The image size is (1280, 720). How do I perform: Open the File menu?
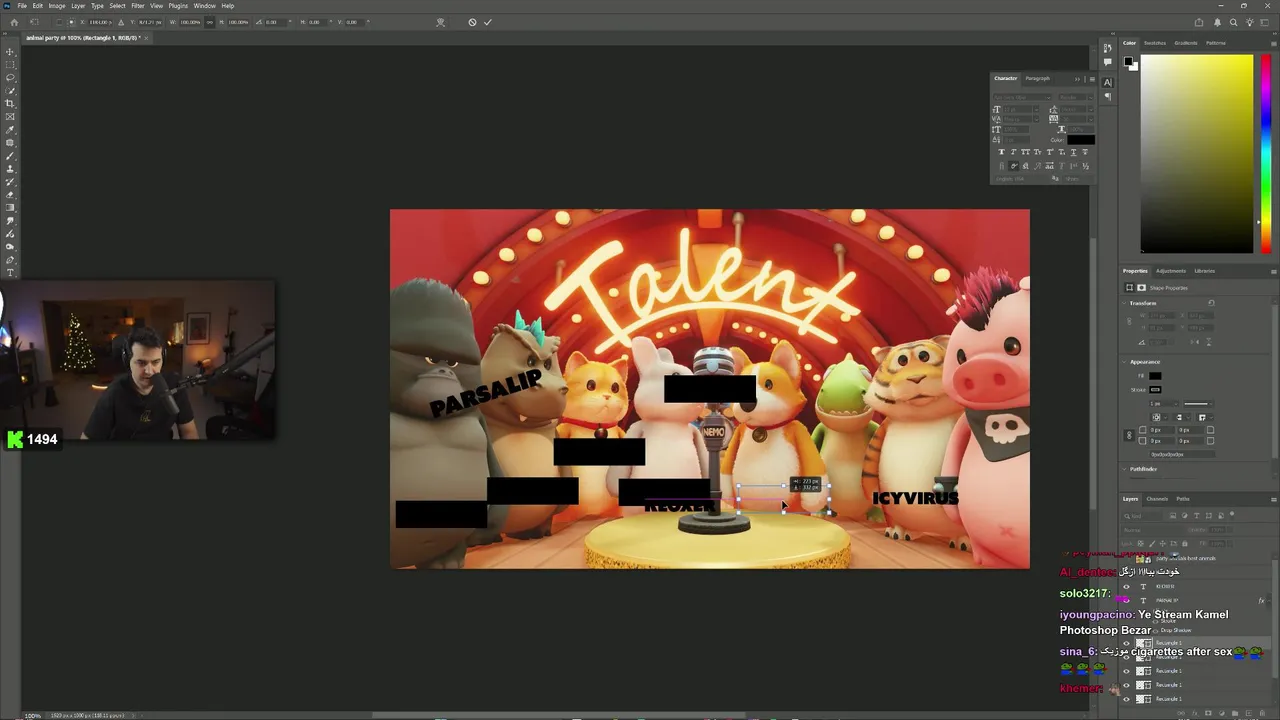(x=22, y=6)
